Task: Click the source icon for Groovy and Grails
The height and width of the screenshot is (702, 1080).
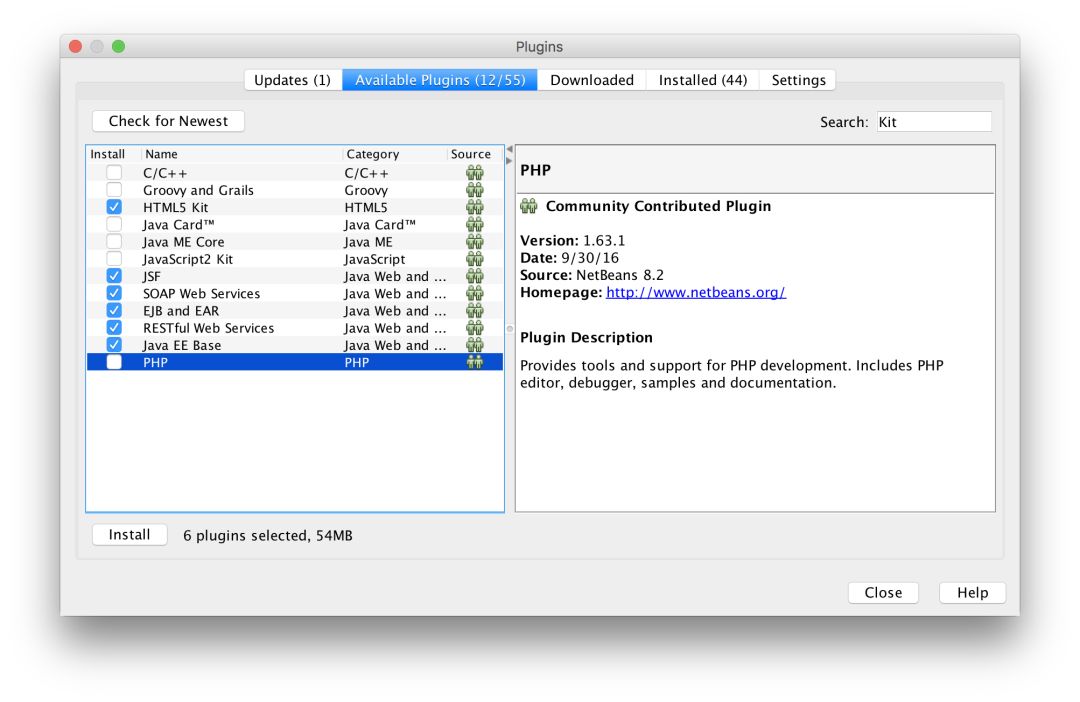Action: [x=474, y=190]
